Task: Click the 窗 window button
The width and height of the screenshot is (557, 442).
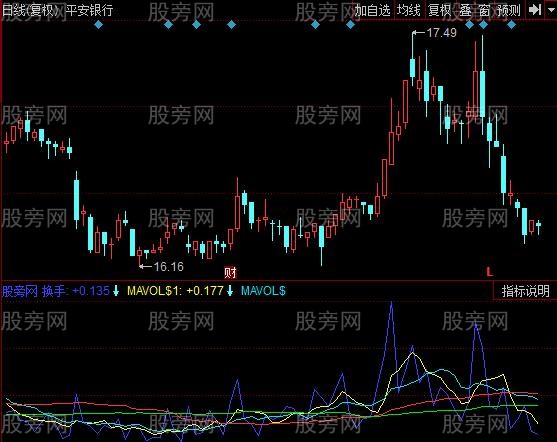Action: [485, 10]
